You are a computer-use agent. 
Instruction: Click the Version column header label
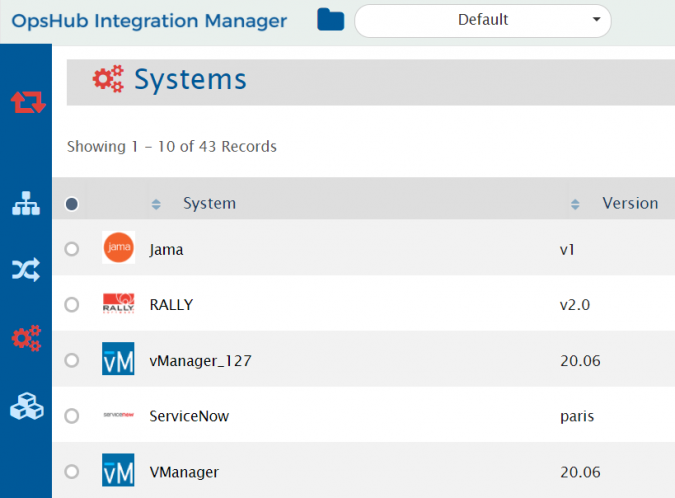tap(630, 203)
